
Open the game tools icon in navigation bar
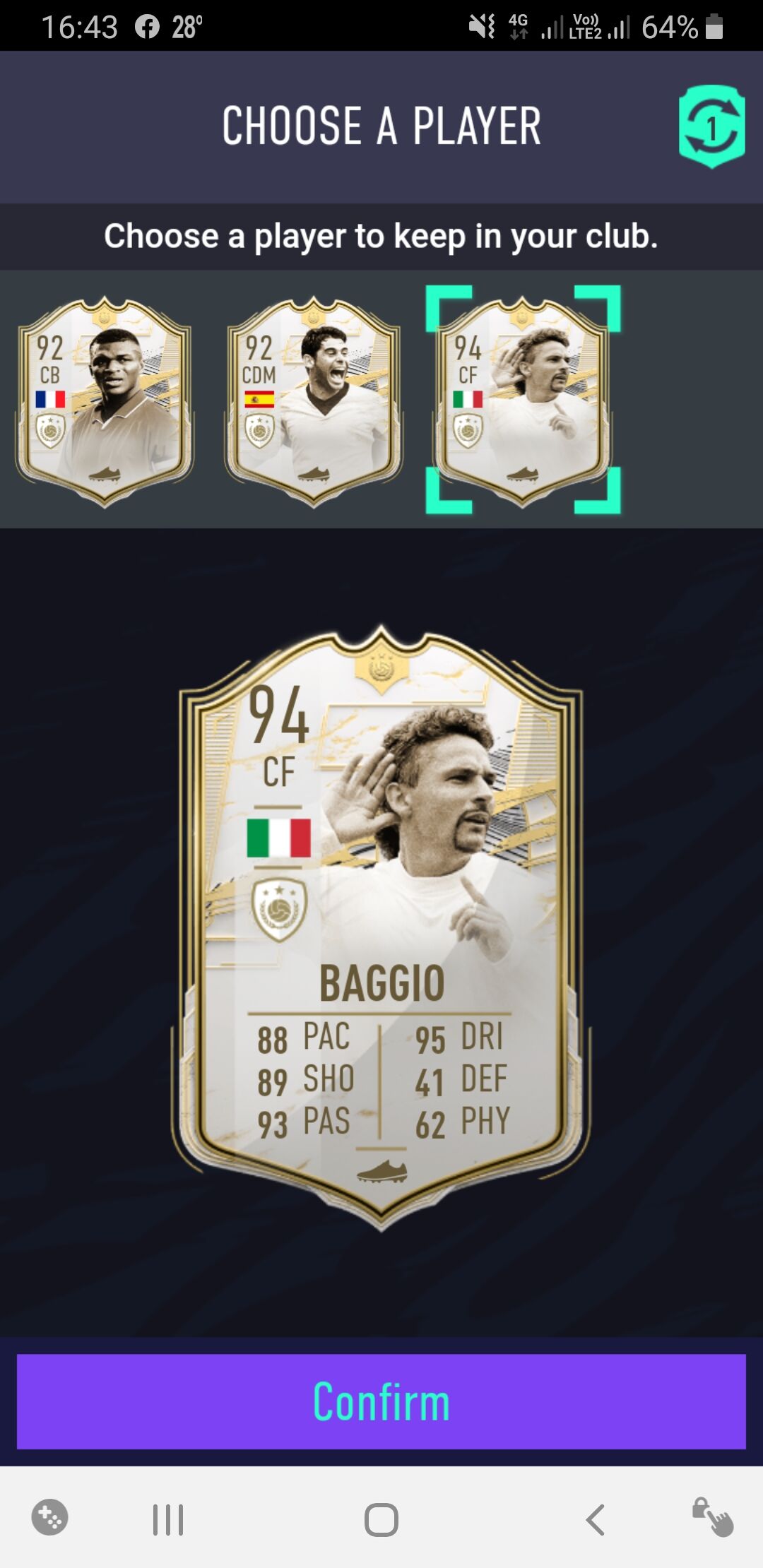[49, 1517]
